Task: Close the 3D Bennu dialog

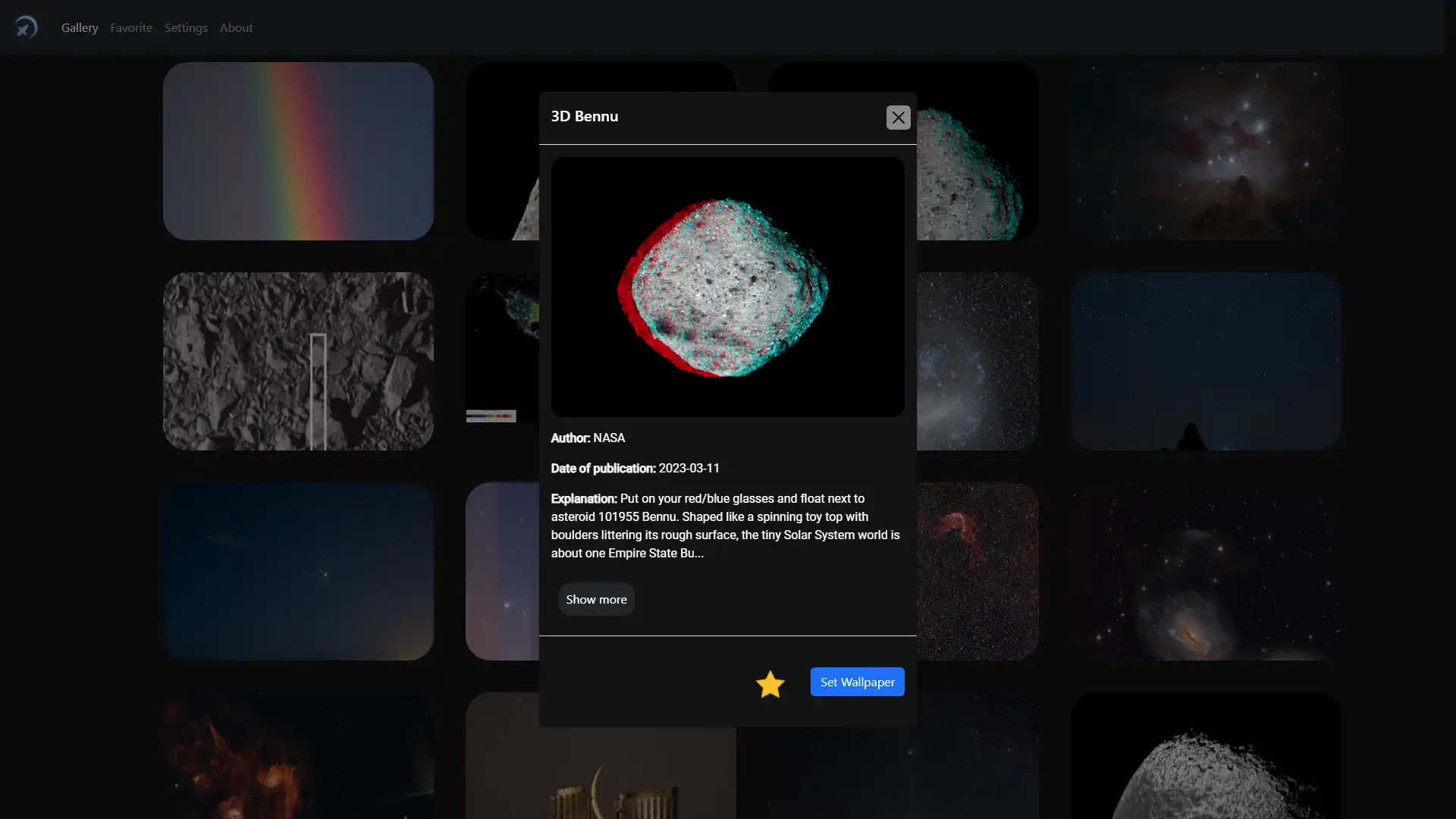Action: coord(897,117)
